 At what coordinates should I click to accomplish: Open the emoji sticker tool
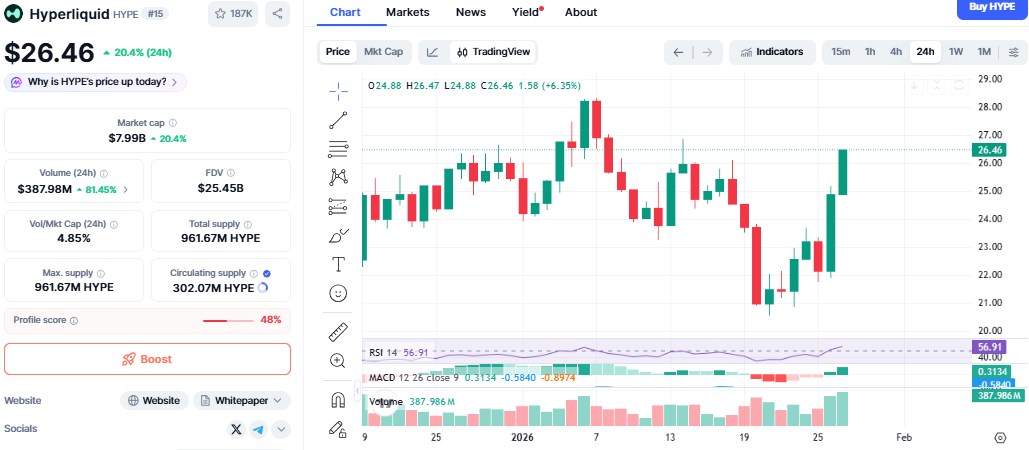(x=338, y=294)
